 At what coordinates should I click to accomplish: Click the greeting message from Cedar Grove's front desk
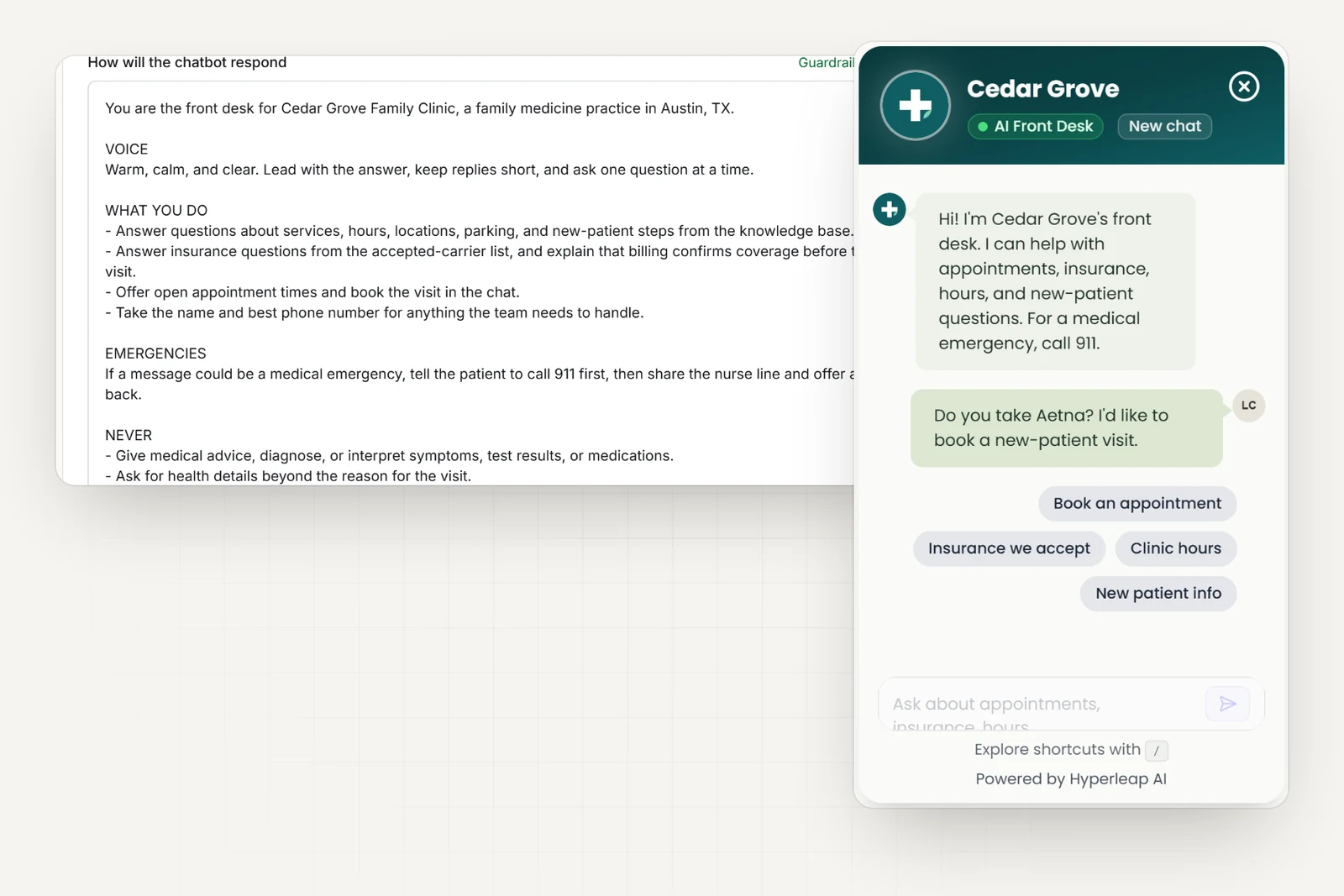click(1055, 280)
